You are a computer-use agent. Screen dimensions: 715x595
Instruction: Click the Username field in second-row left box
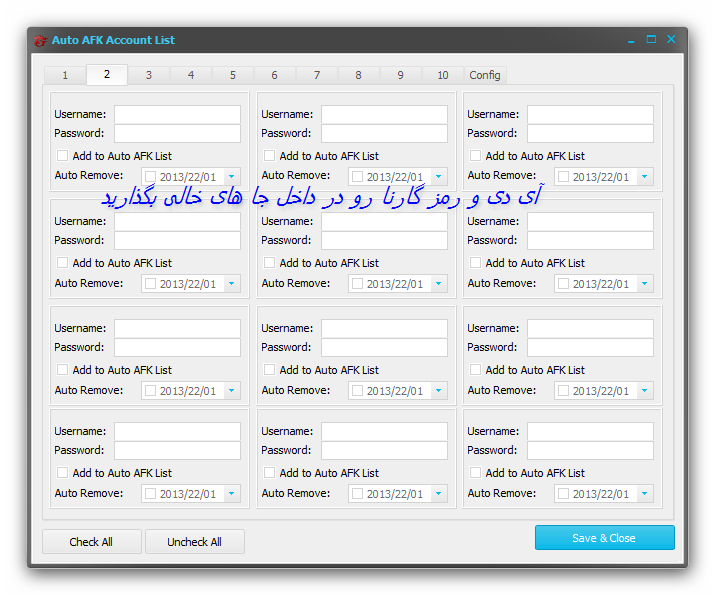[x=177, y=222]
